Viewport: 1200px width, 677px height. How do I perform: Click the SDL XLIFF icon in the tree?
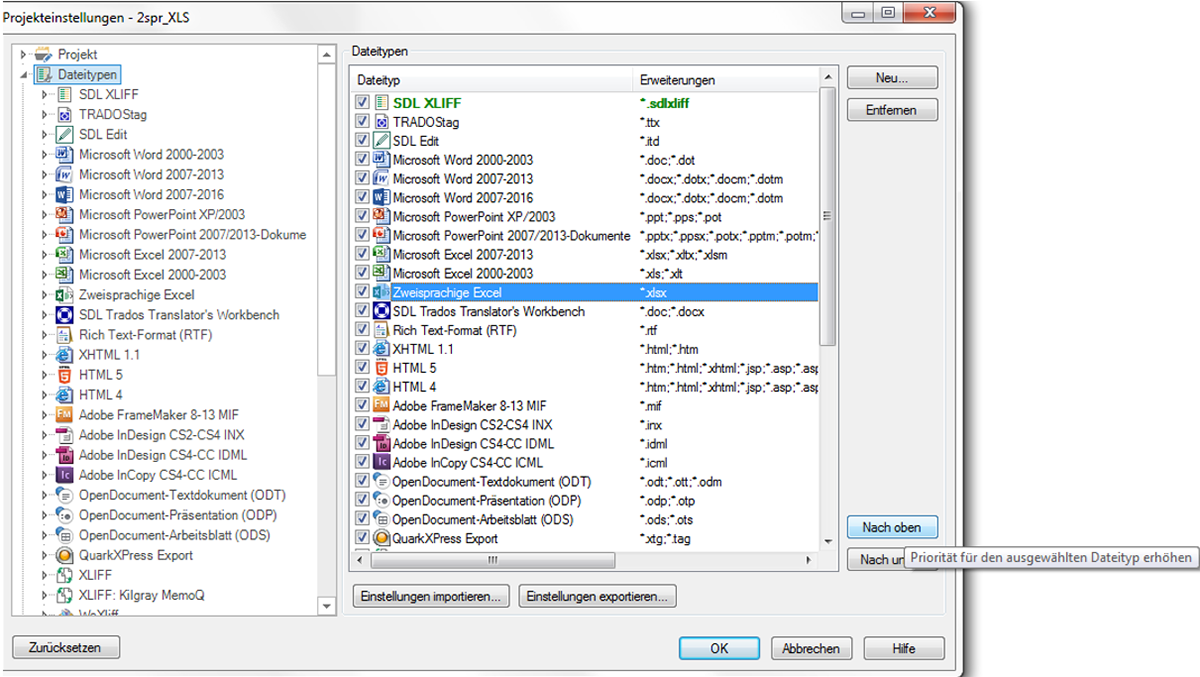64,94
